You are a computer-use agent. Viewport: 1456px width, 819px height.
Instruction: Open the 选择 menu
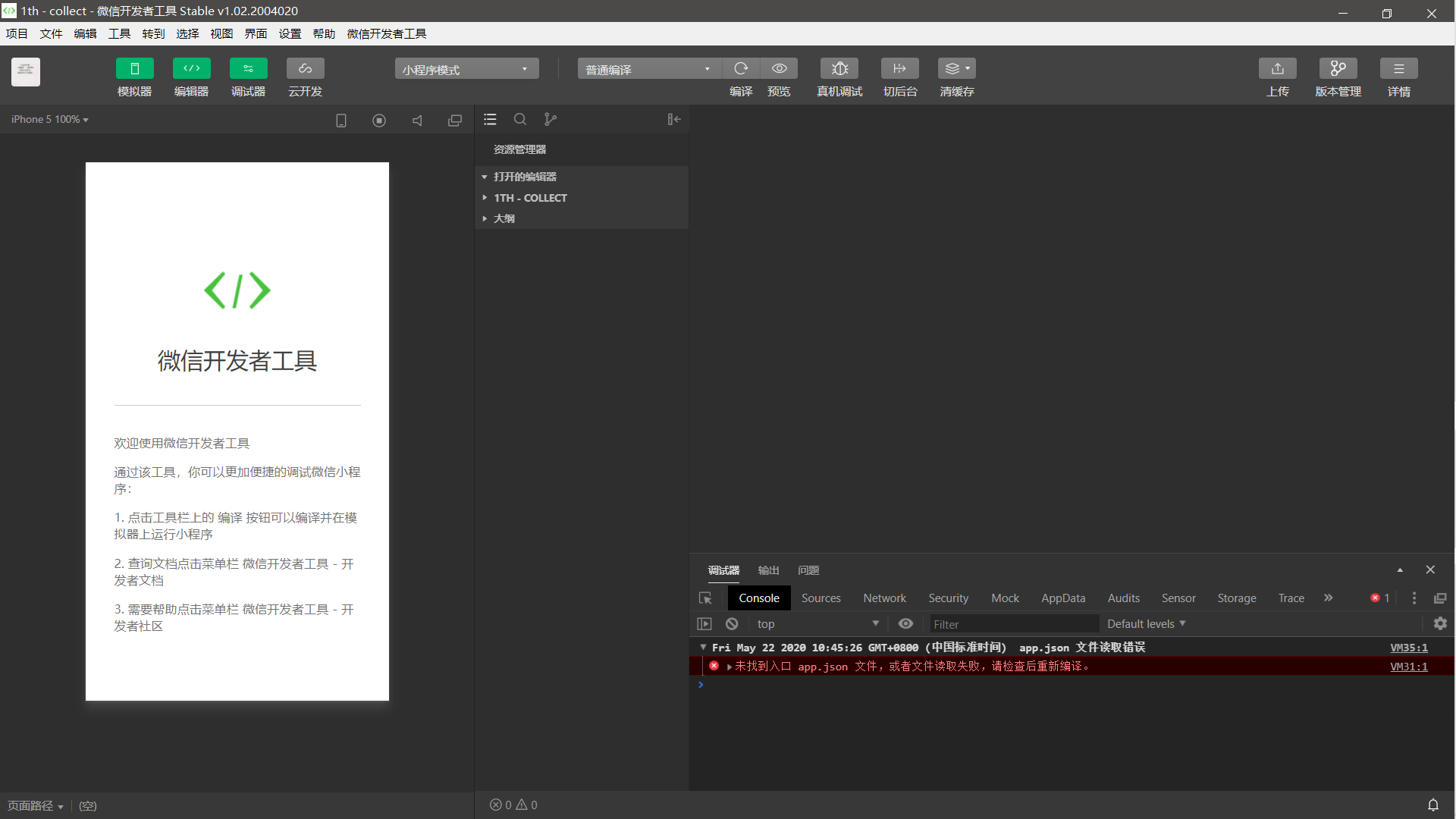[187, 34]
